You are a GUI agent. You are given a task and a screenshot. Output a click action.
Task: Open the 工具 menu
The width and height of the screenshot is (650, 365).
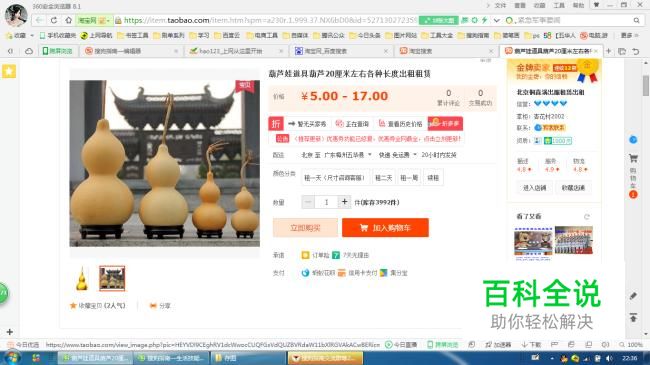[559, 5]
